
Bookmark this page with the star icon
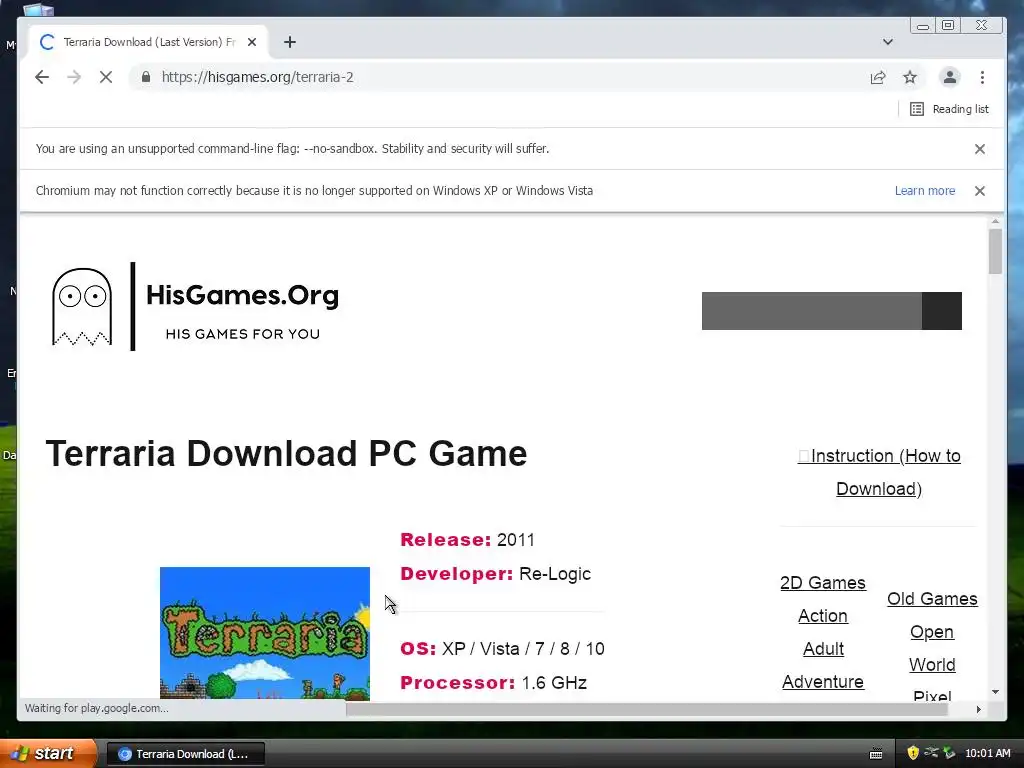tap(910, 78)
